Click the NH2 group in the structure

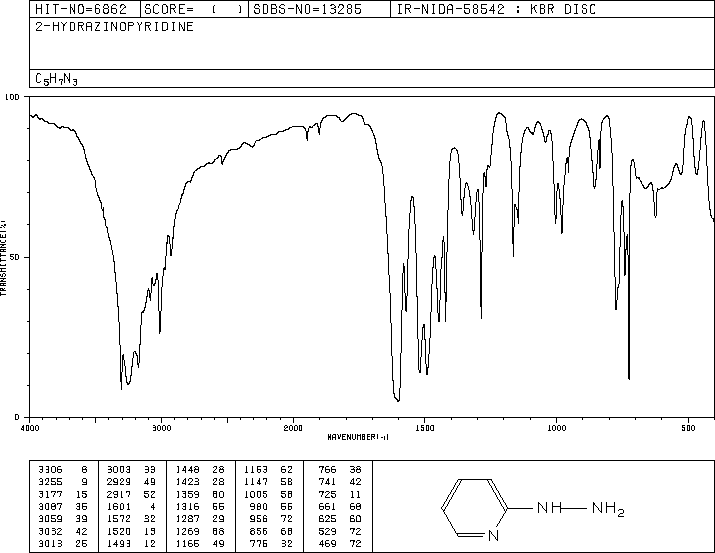(608, 509)
